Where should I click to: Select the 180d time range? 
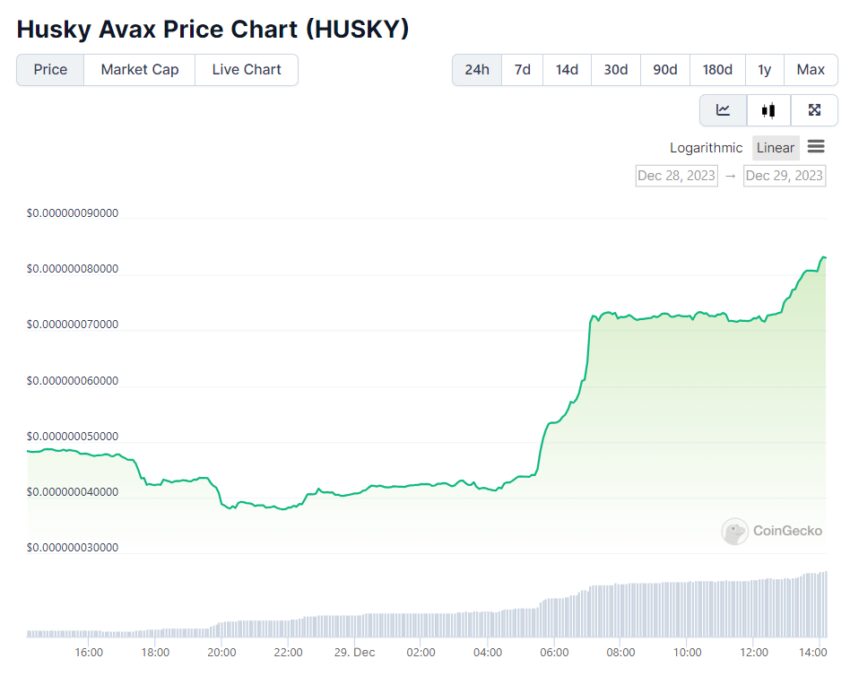tap(717, 70)
